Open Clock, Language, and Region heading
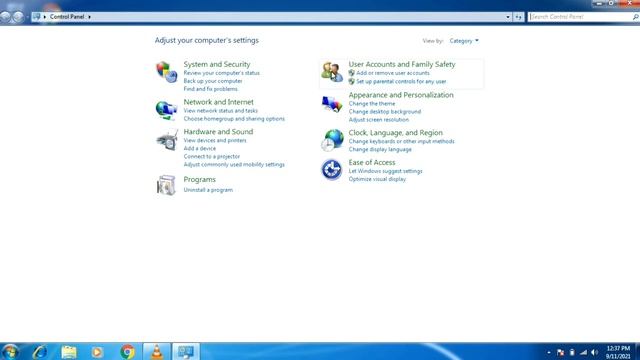Screen dimensions: 640x360 tap(396, 133)
